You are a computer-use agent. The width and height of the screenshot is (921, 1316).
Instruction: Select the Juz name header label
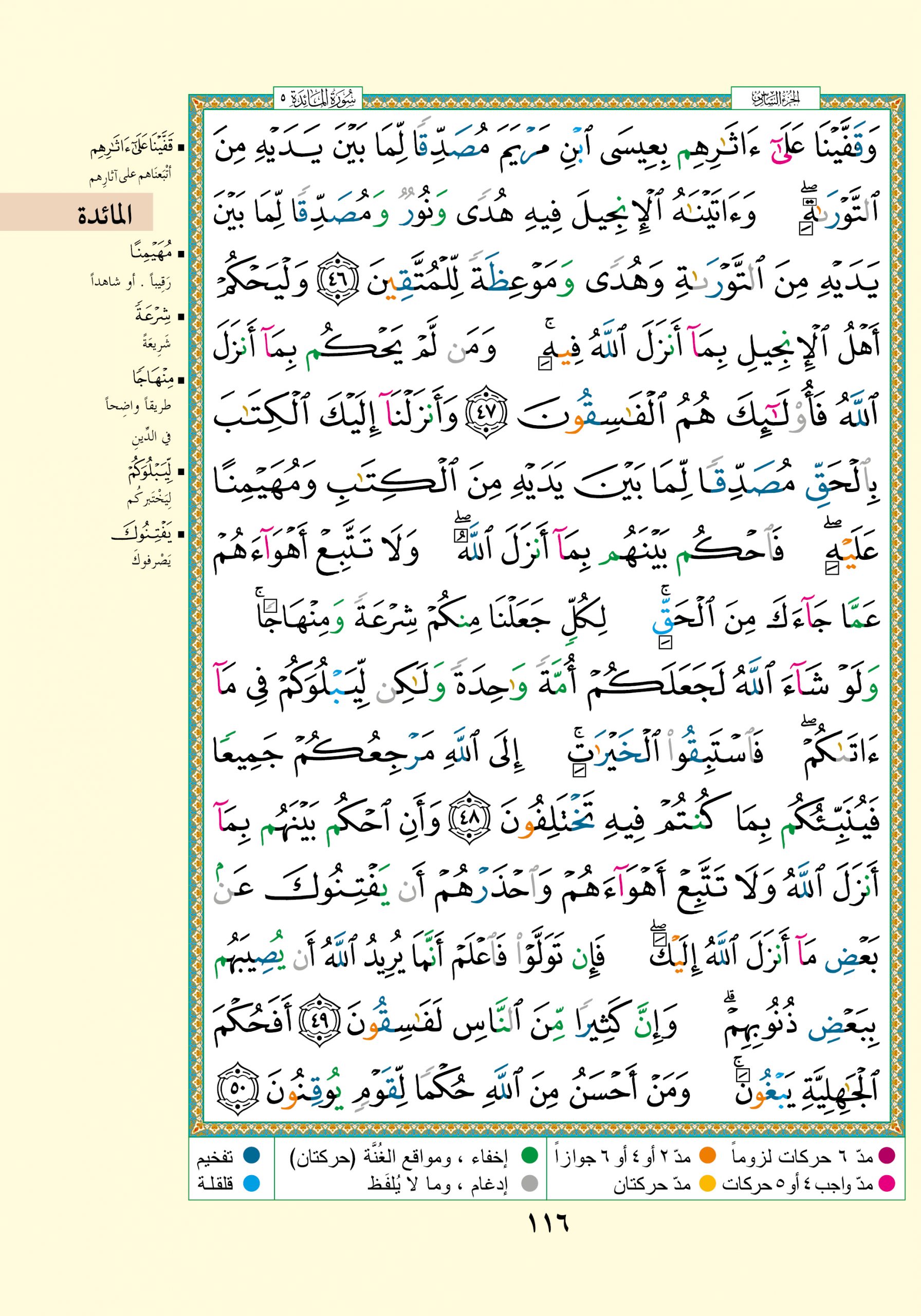click(x=775, y=99)
